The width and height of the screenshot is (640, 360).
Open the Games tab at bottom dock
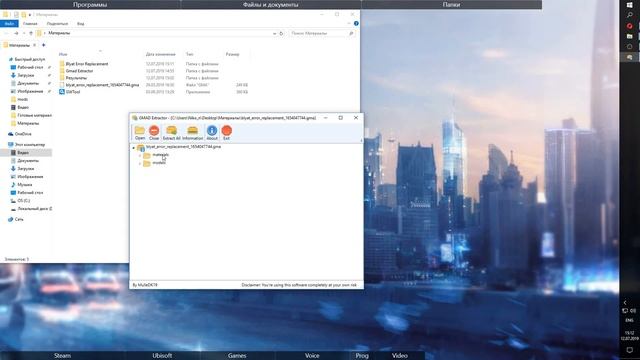[237, 356]
